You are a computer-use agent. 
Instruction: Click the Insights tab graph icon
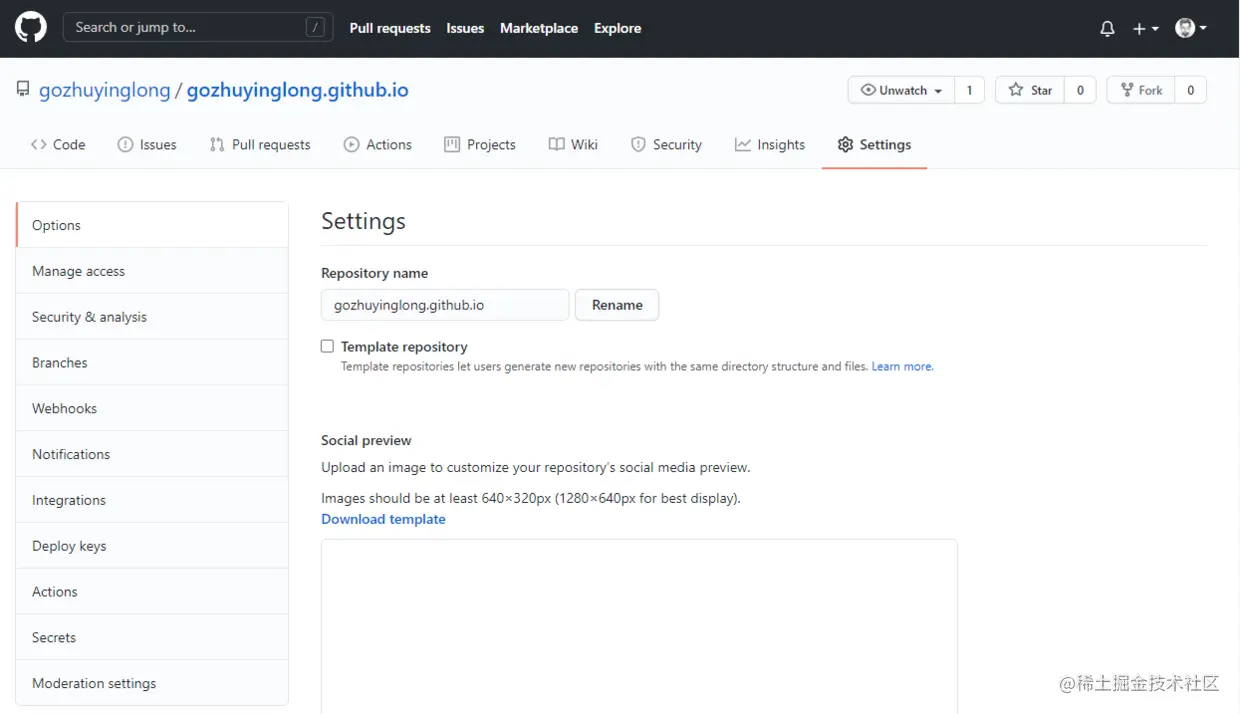pyautogui.click(x=743, y=144)
